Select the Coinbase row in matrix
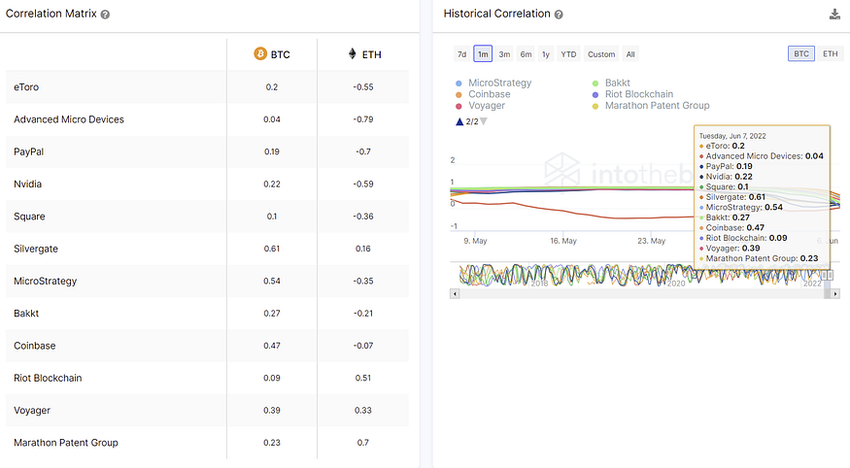This screenshot has width=850, height=468. pyautogui.click(x=207, y=345)
